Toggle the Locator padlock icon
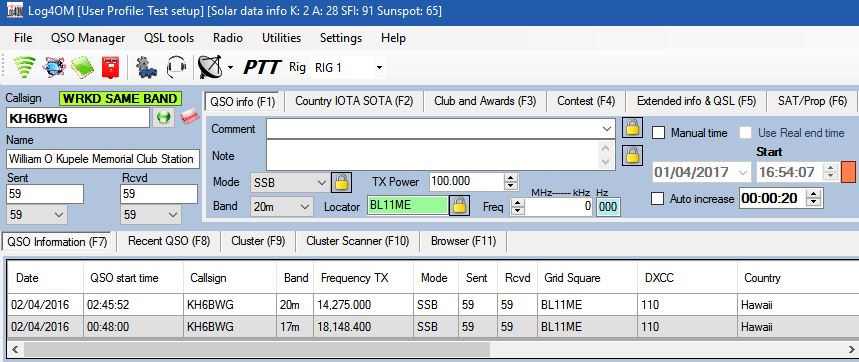 point(459,206)
